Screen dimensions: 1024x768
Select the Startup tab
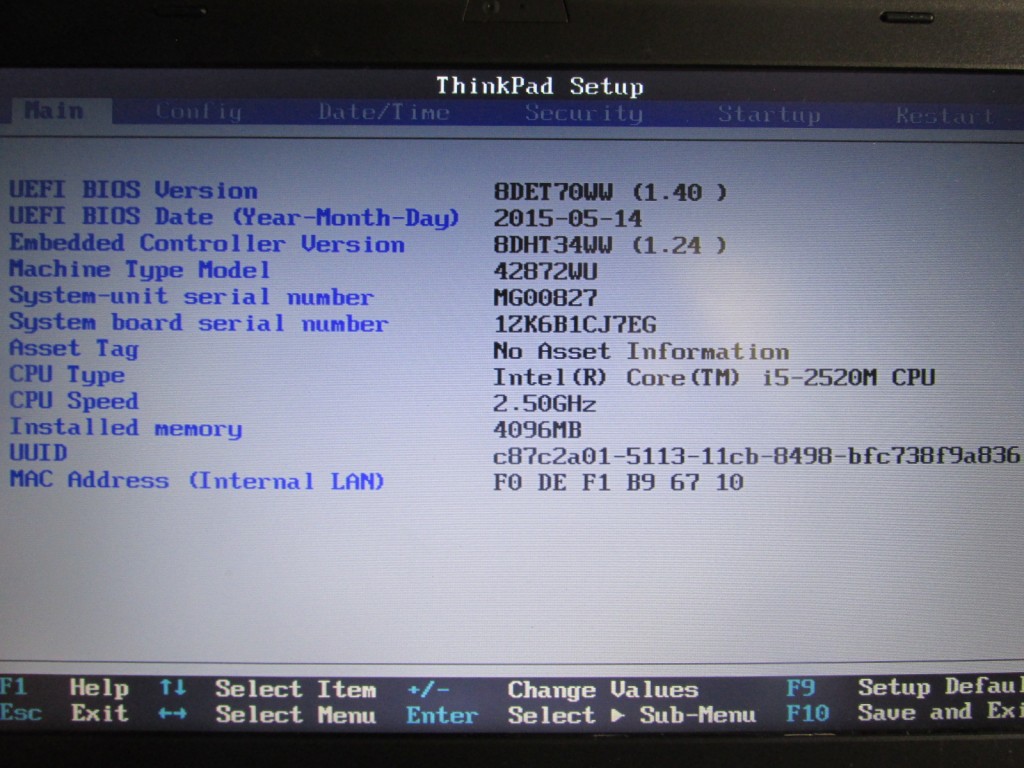[769, 115]
